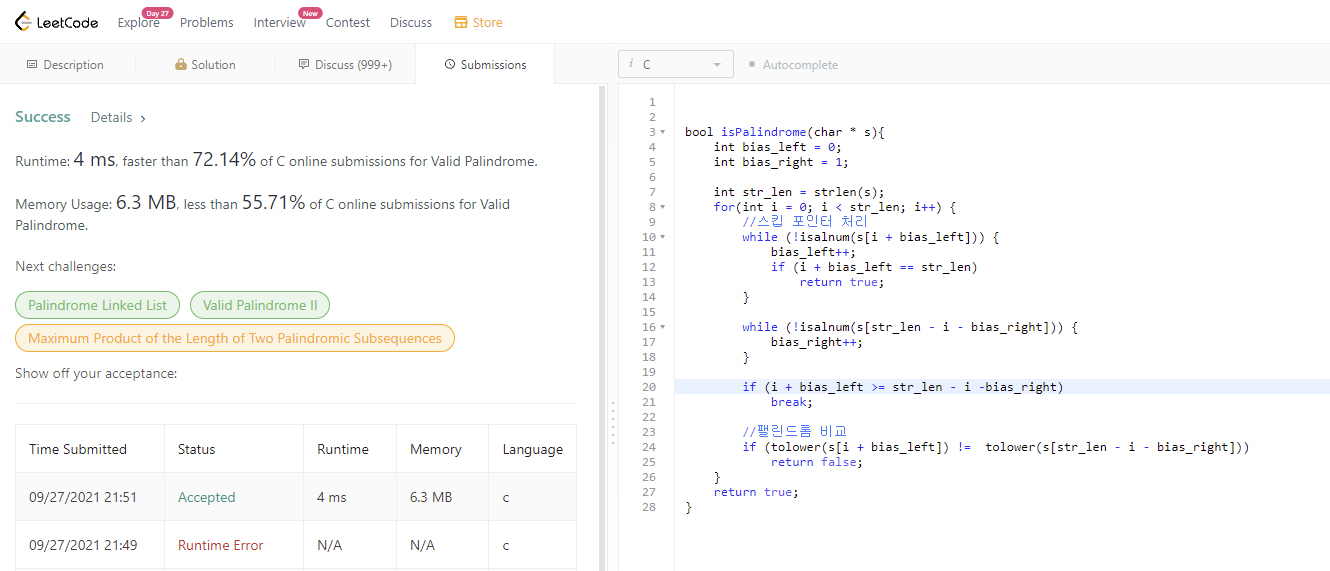Image resolution: width=1330 pixels, height=571 pixels.
Task: Click the Store shop icon
Action: [x=460, y=22]
